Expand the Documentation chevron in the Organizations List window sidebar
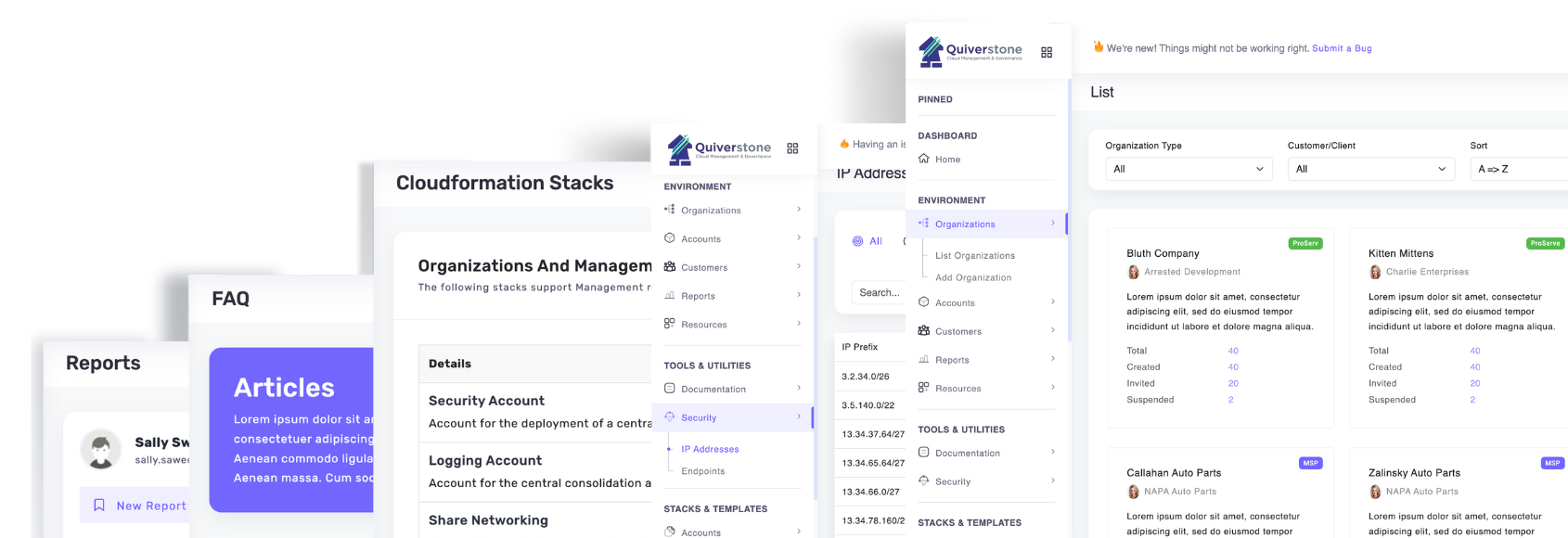 coord(1053,452)
